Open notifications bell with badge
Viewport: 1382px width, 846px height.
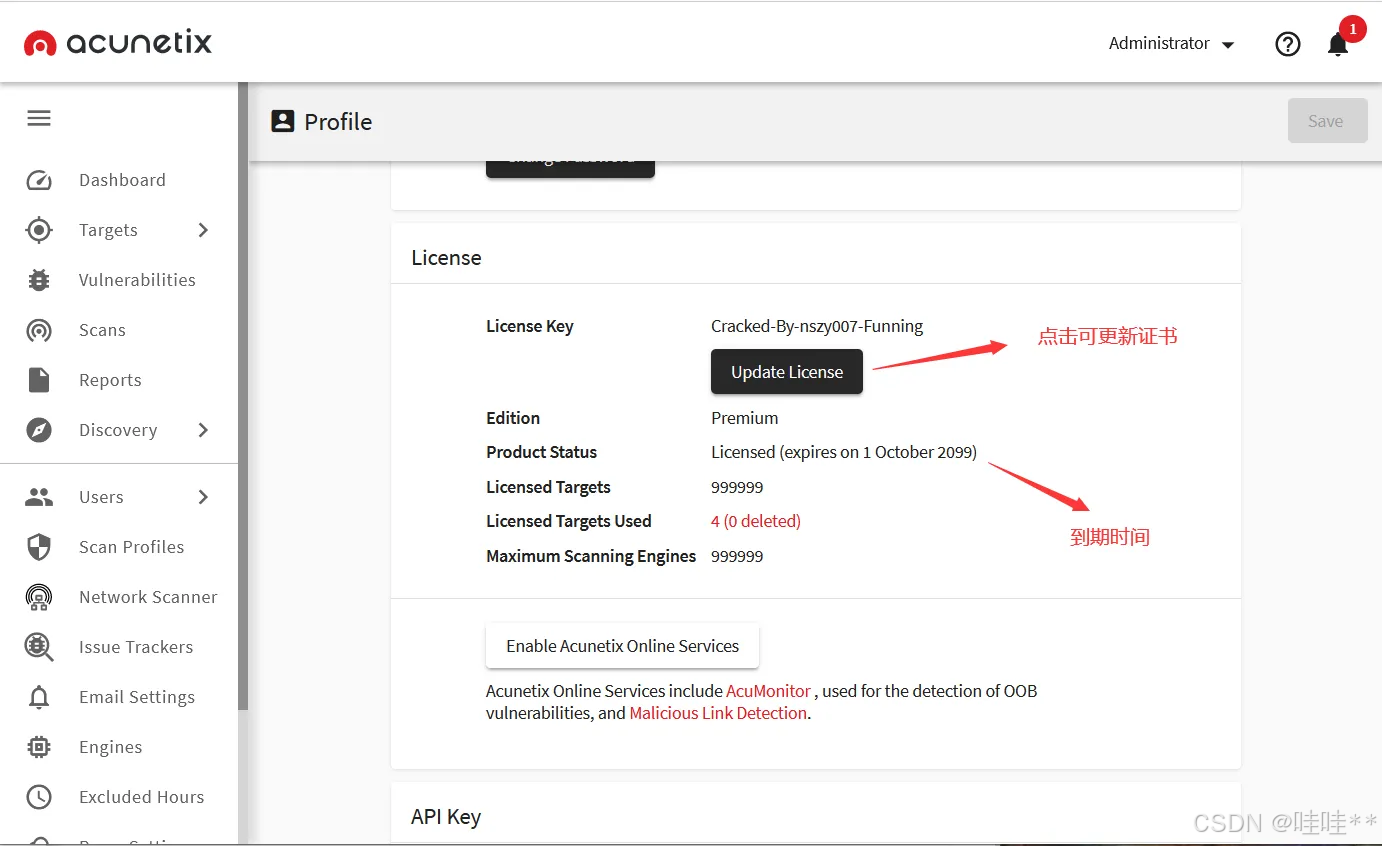[x=1339, y=43]
